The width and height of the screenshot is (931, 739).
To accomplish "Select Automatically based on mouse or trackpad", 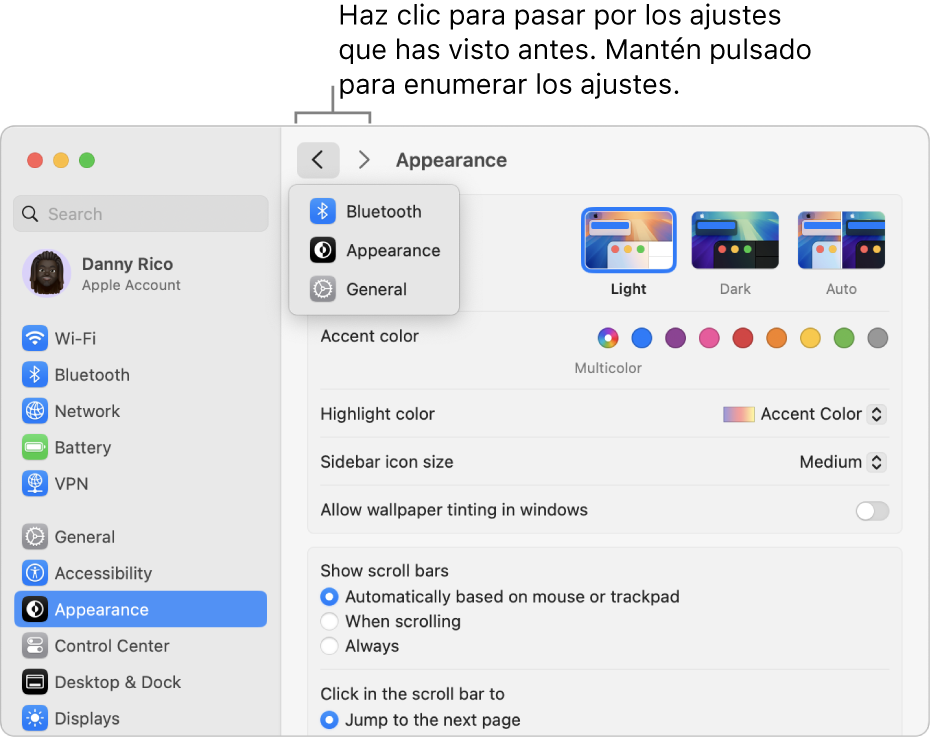I will [x=330, y=597].
